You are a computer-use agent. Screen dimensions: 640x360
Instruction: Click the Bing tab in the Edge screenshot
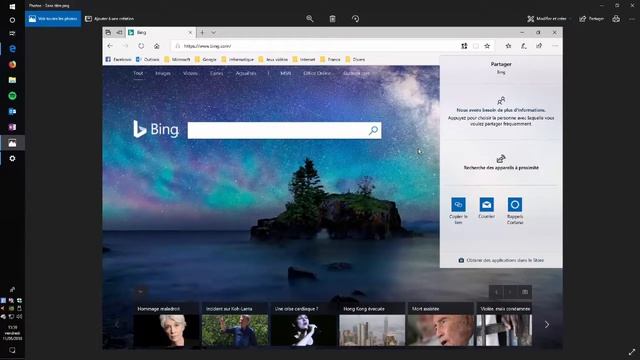[x=160, y=32]
